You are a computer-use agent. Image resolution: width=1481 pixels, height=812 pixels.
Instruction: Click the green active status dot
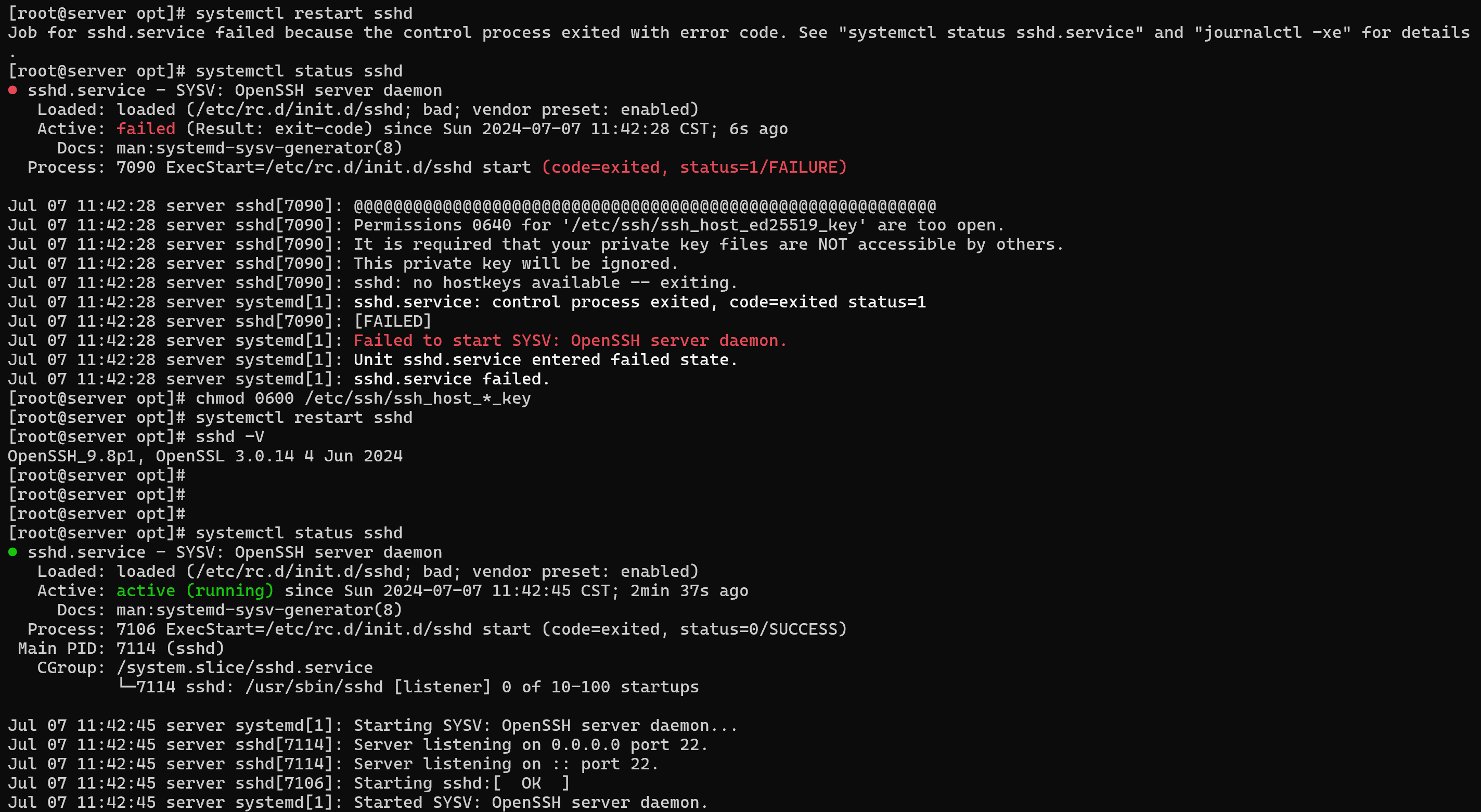pyautogui.click(x=12, y=552)
